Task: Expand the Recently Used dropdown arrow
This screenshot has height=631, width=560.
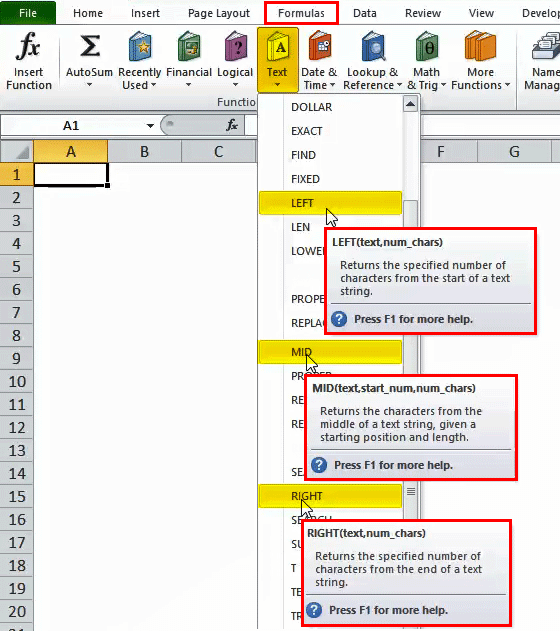Action: [x=153, y=85]
